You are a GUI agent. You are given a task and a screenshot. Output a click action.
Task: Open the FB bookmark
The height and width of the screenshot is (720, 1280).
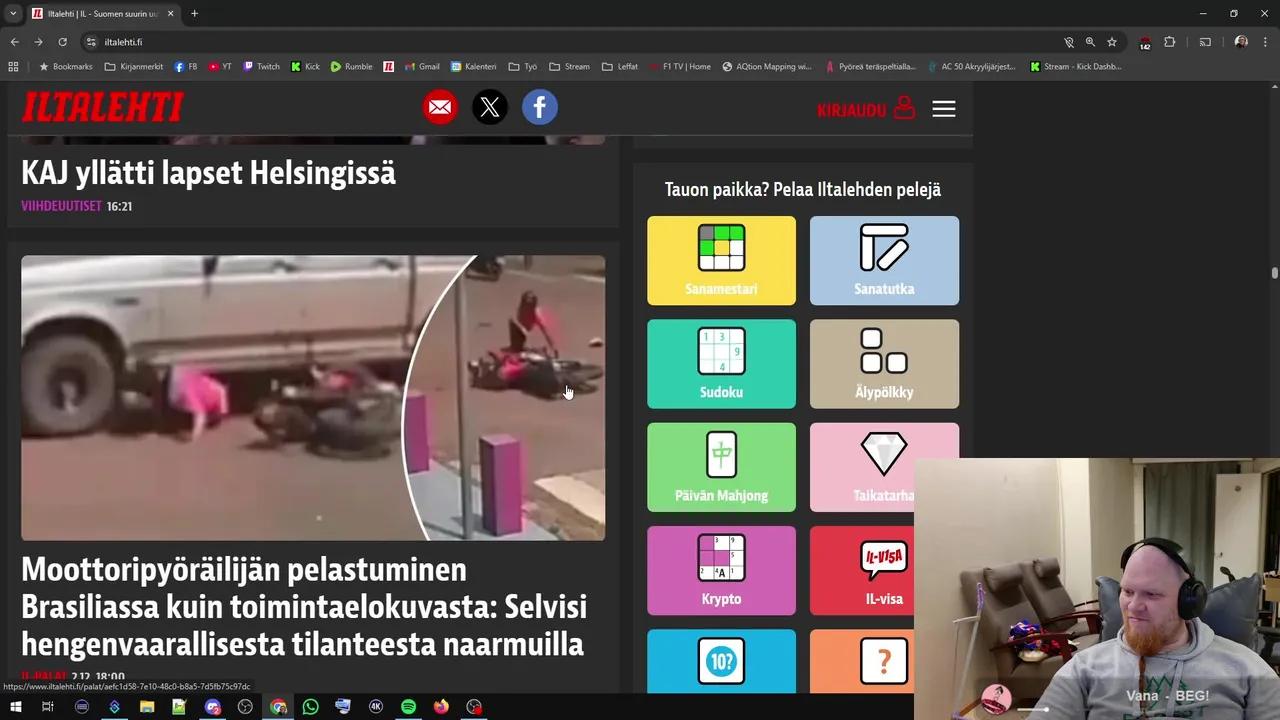pyautogui.click(x=186, y=67)
